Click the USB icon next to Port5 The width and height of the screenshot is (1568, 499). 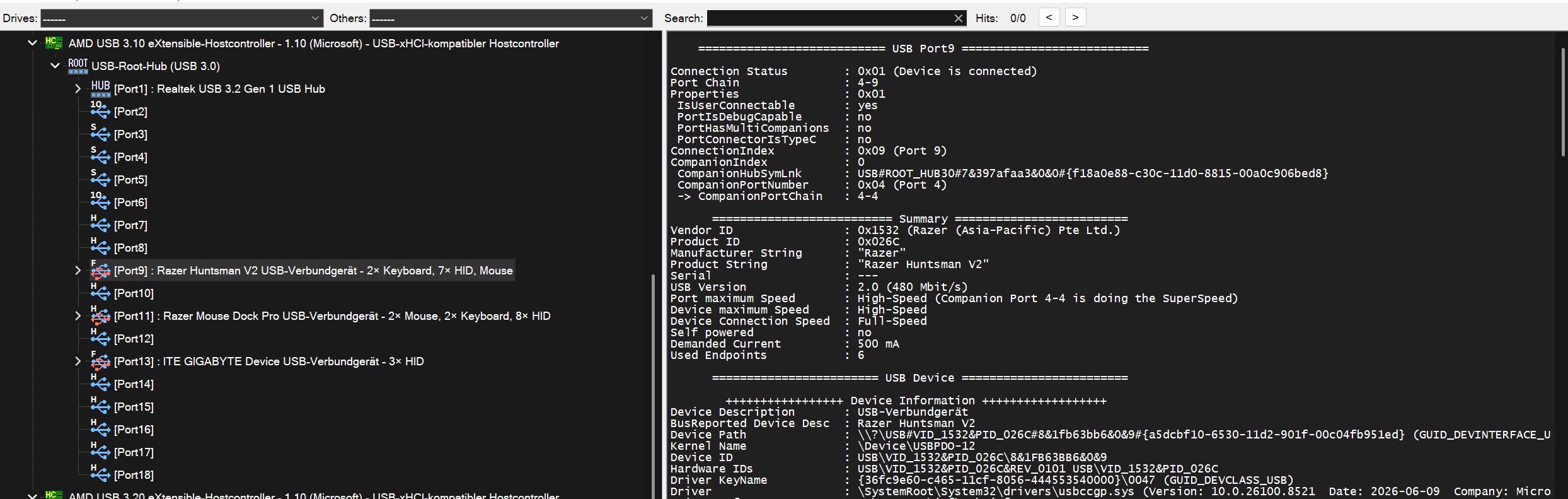point(100,179)
